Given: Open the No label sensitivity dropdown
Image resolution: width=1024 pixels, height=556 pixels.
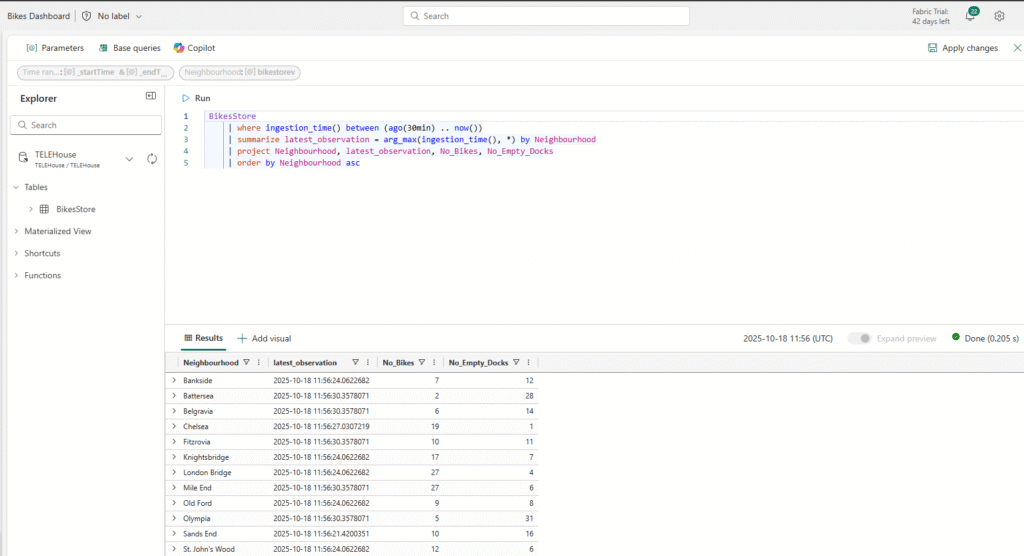Looking at the screenshot, I should 113,16.
